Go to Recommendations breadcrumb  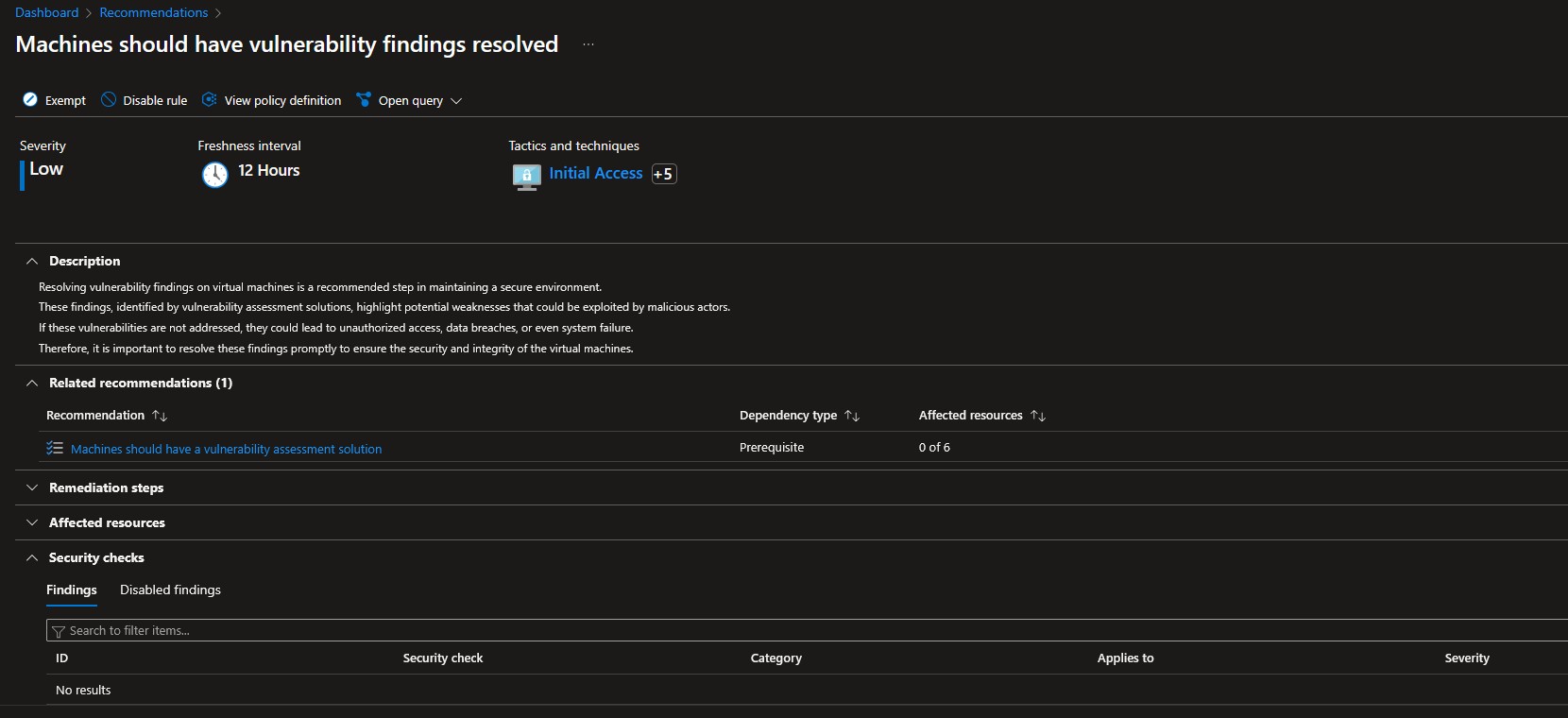[154, 12]
